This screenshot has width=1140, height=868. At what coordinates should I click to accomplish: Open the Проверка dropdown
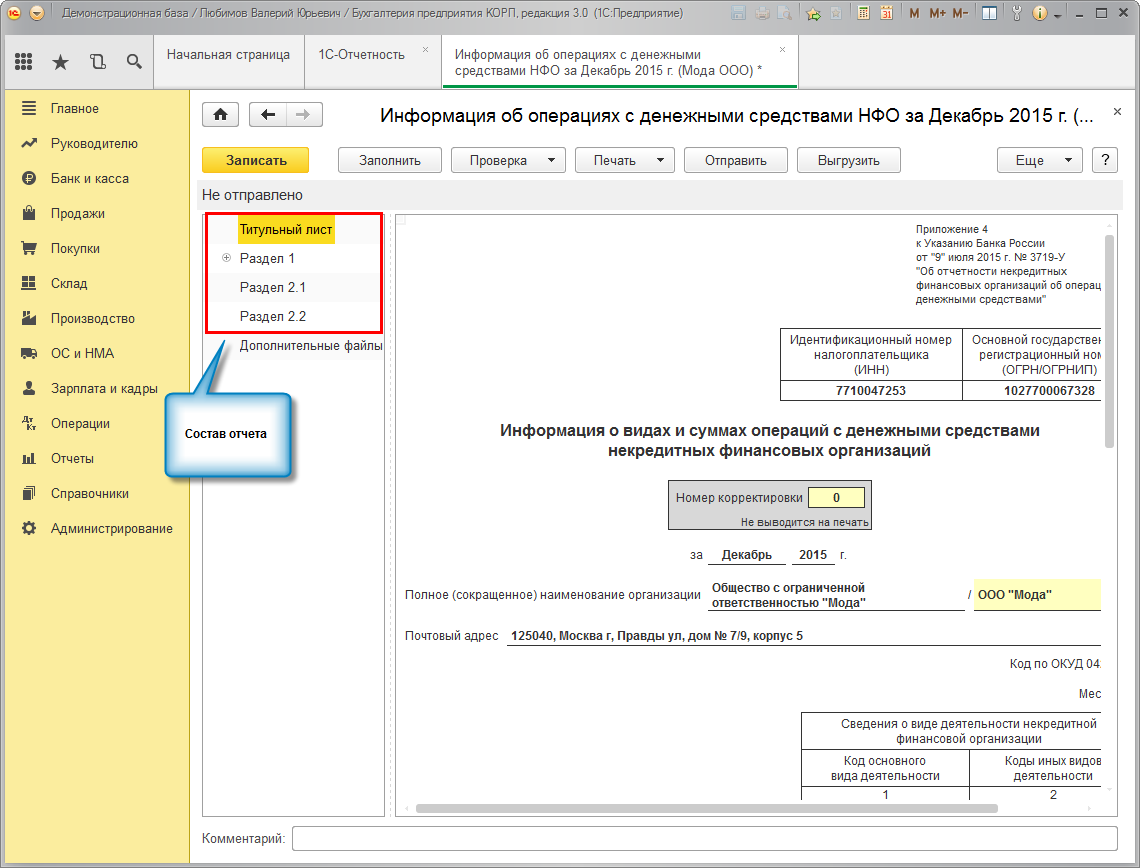point(508,160)
